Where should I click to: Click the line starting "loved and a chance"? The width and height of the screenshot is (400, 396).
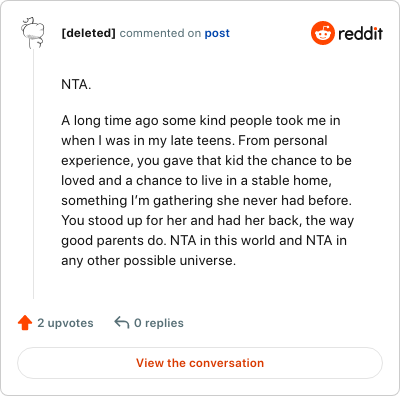point(196,180)
